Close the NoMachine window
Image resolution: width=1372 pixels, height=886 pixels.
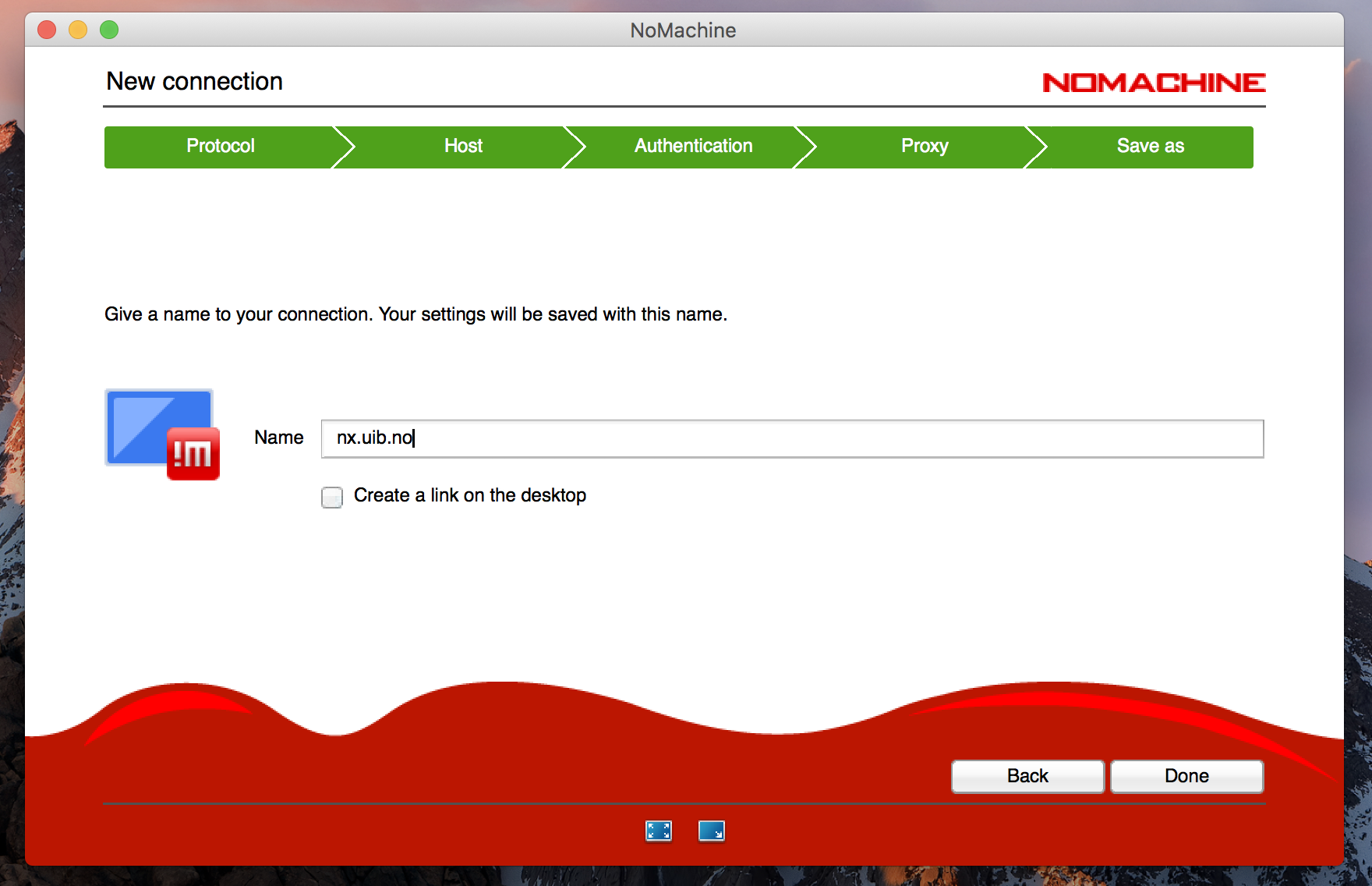pos(47,30)
